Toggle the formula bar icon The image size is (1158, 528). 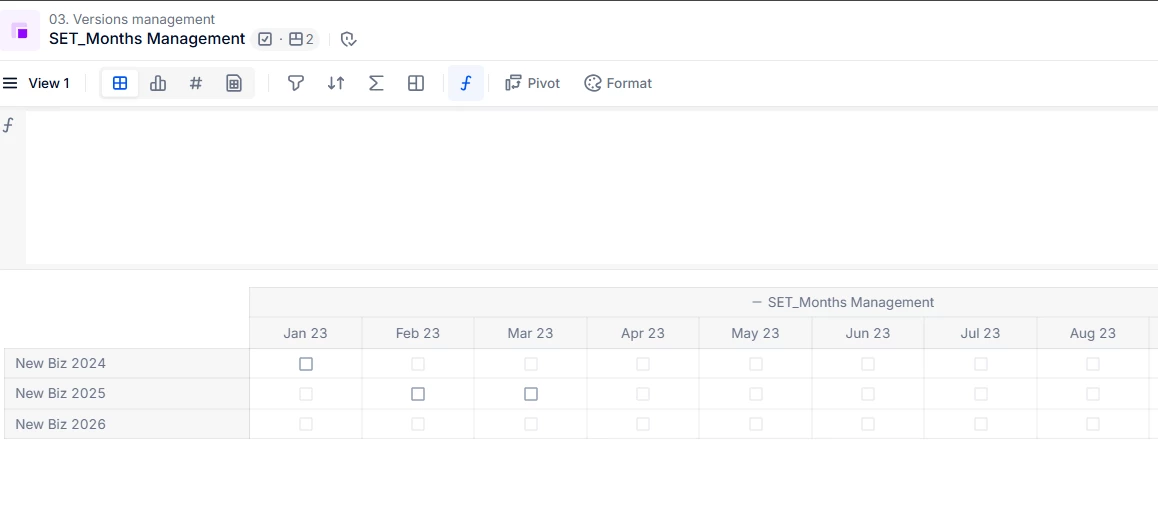point(466,83)
